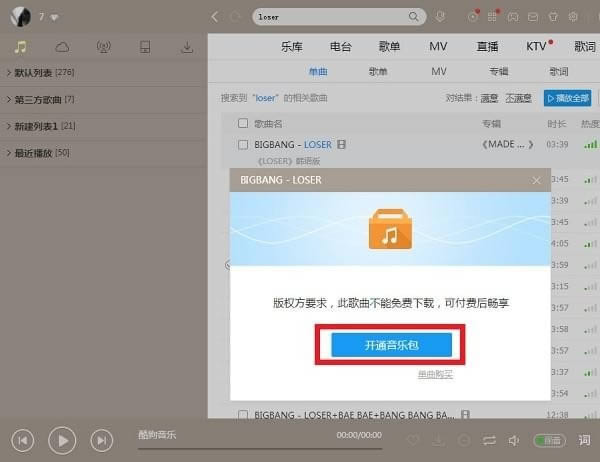Open the cloud music sidebar icon

[62, 47]
